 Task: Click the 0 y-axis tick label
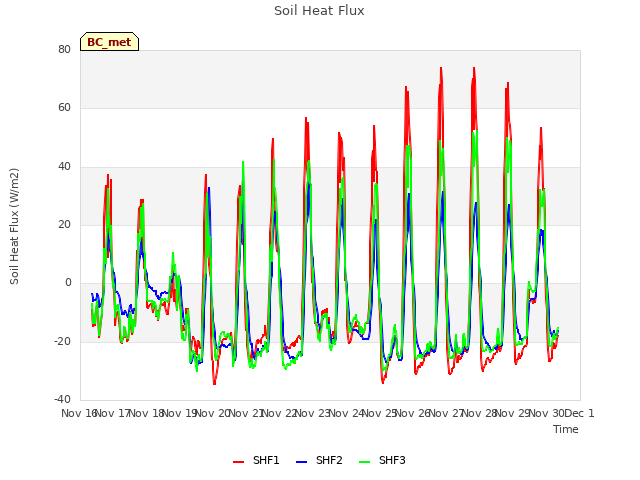click(x=68, y=282)
